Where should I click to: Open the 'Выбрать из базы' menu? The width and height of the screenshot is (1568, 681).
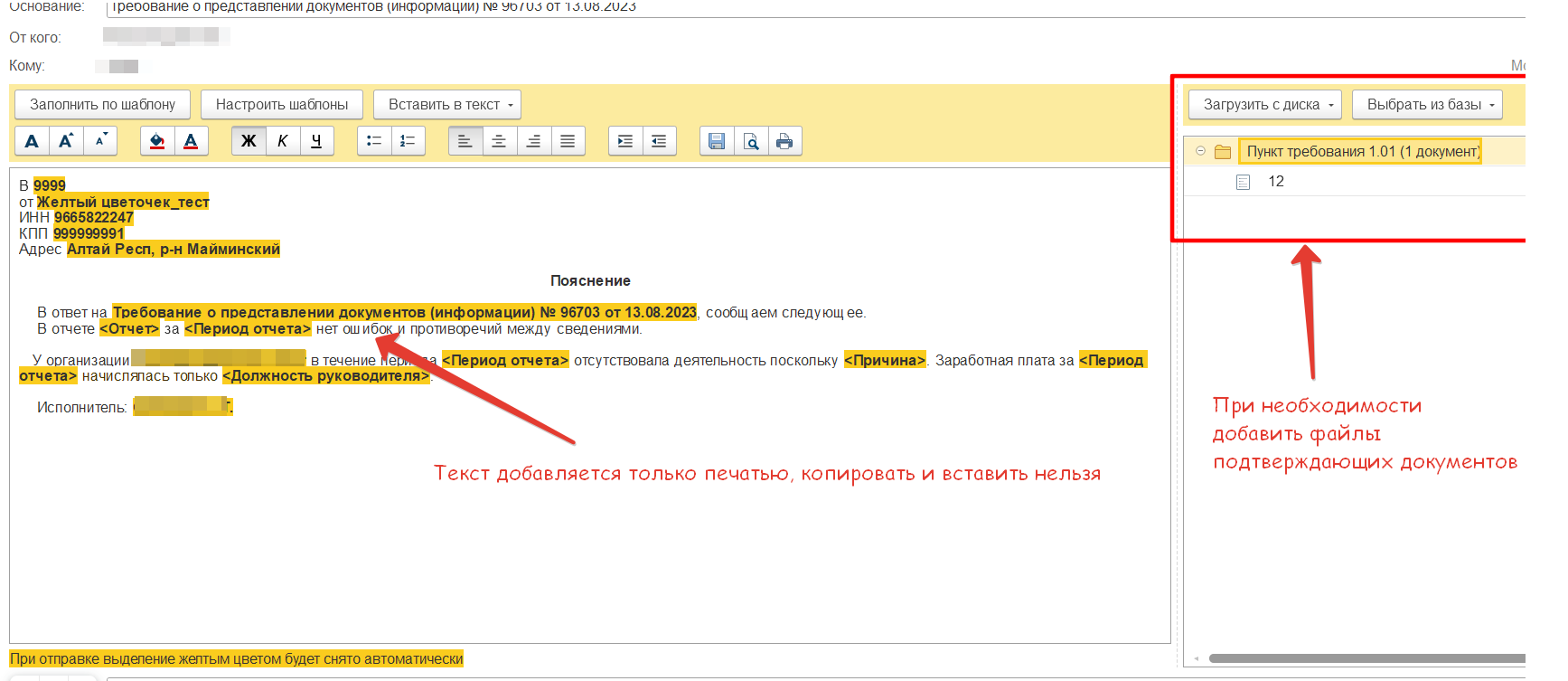[1427, 105]
